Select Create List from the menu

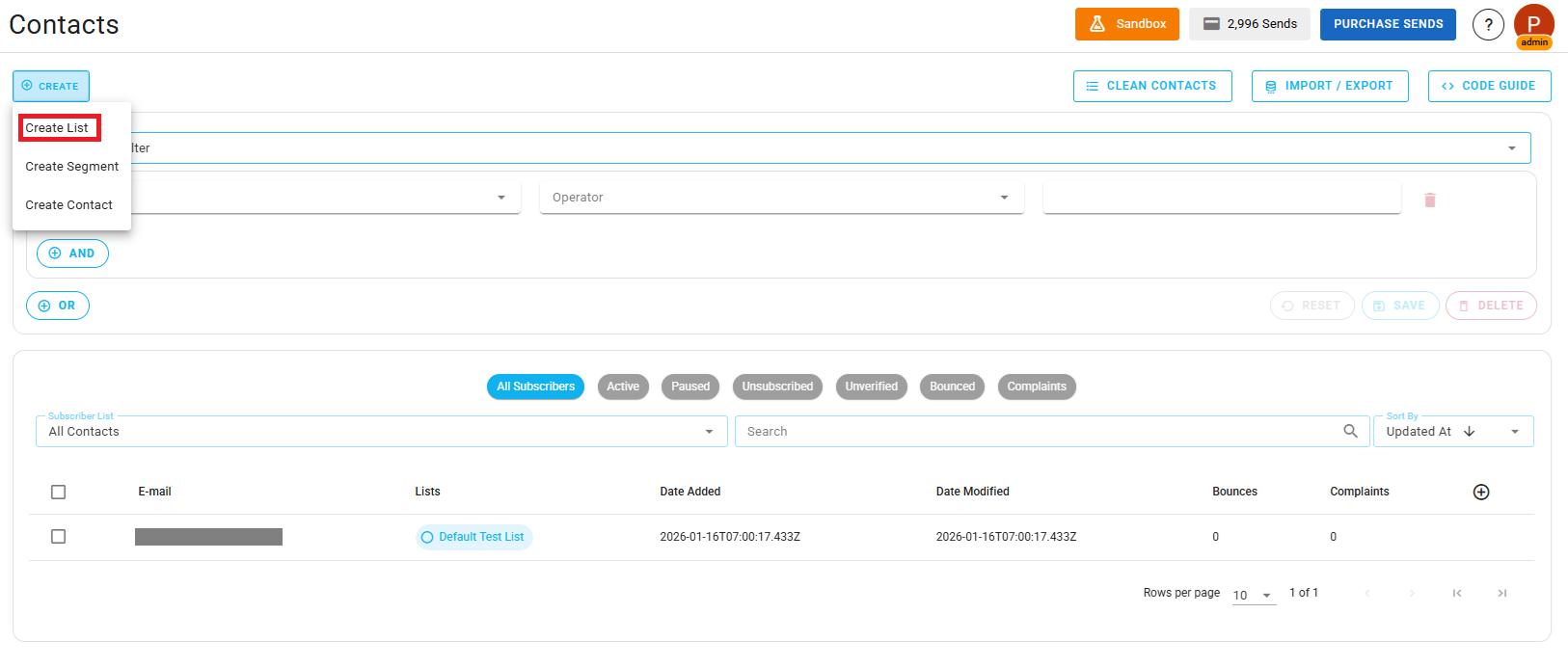(58, 128)
